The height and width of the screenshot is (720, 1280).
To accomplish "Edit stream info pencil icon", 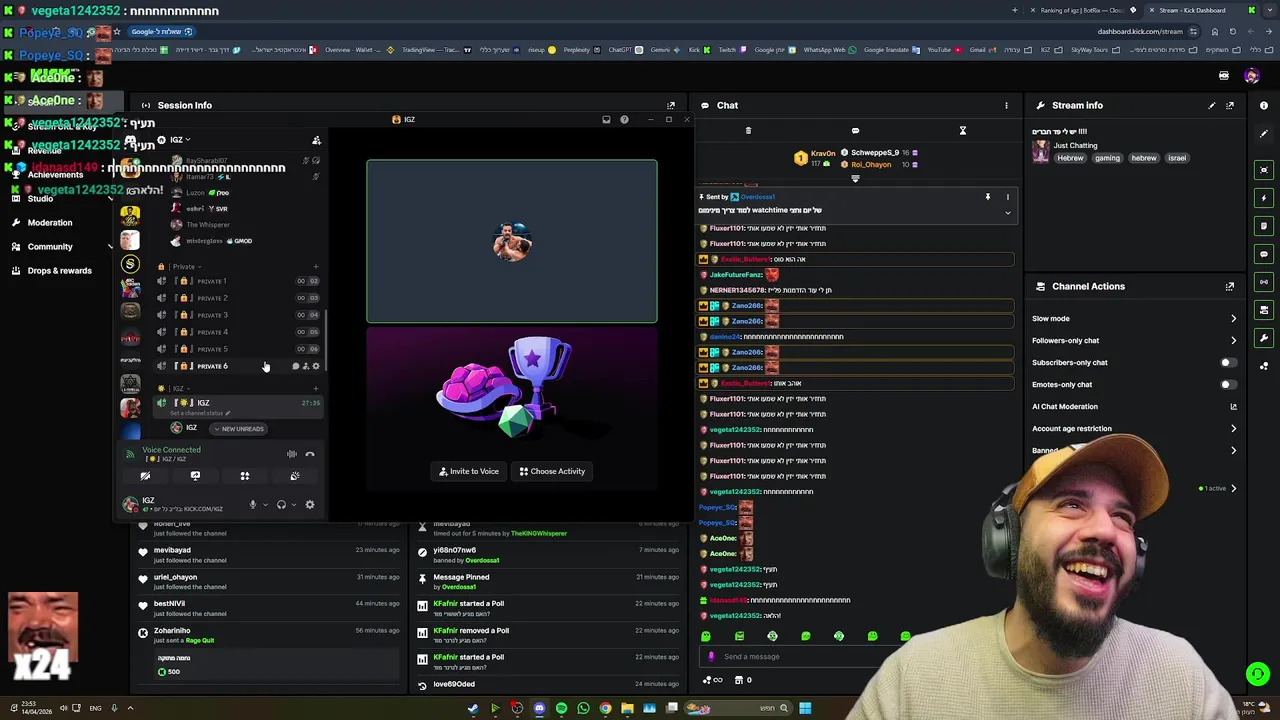I will (1212, 105).
